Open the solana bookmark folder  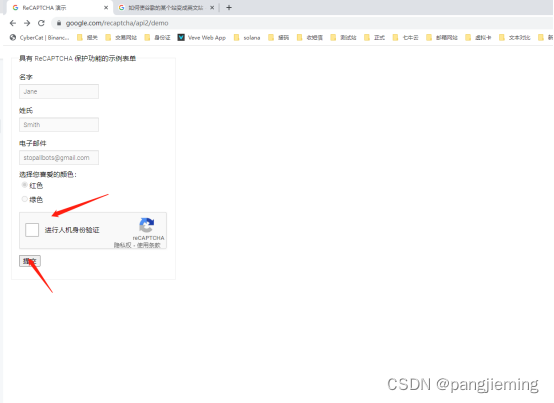(x=247, y=37)
